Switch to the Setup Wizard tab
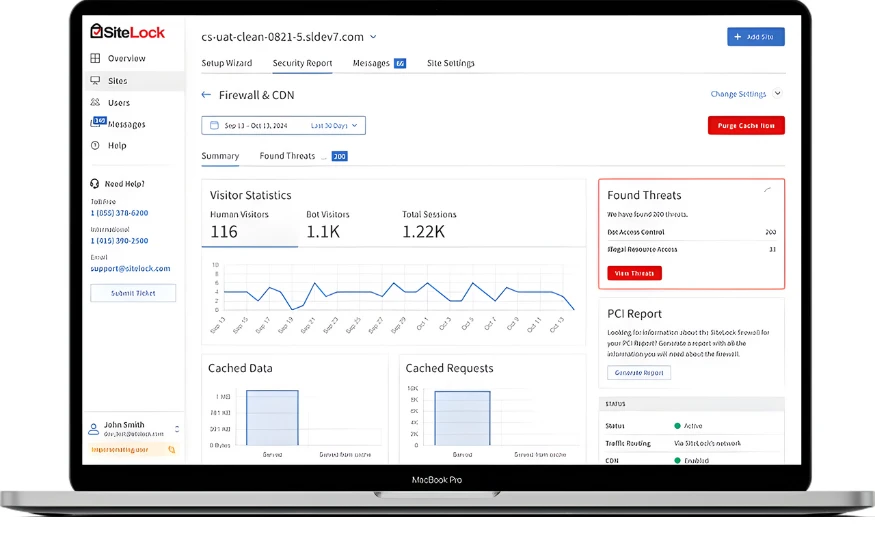 (226, 63)
